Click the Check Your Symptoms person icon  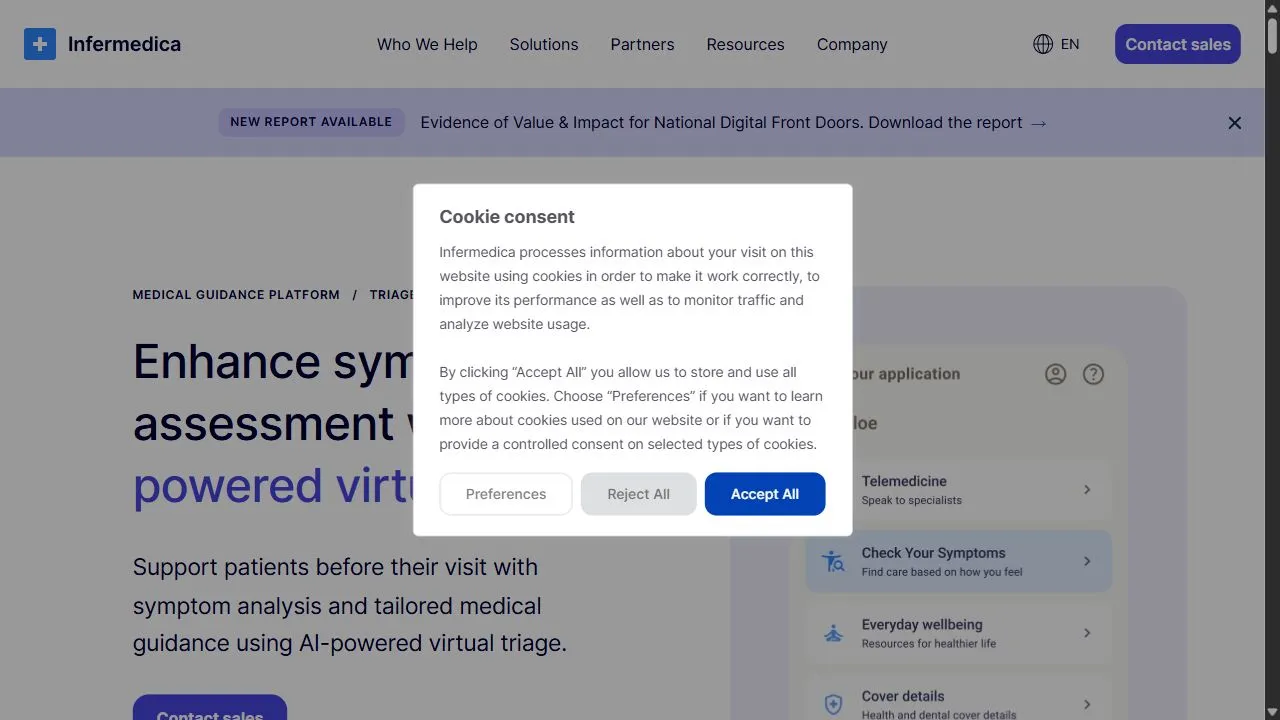[834, 561]
